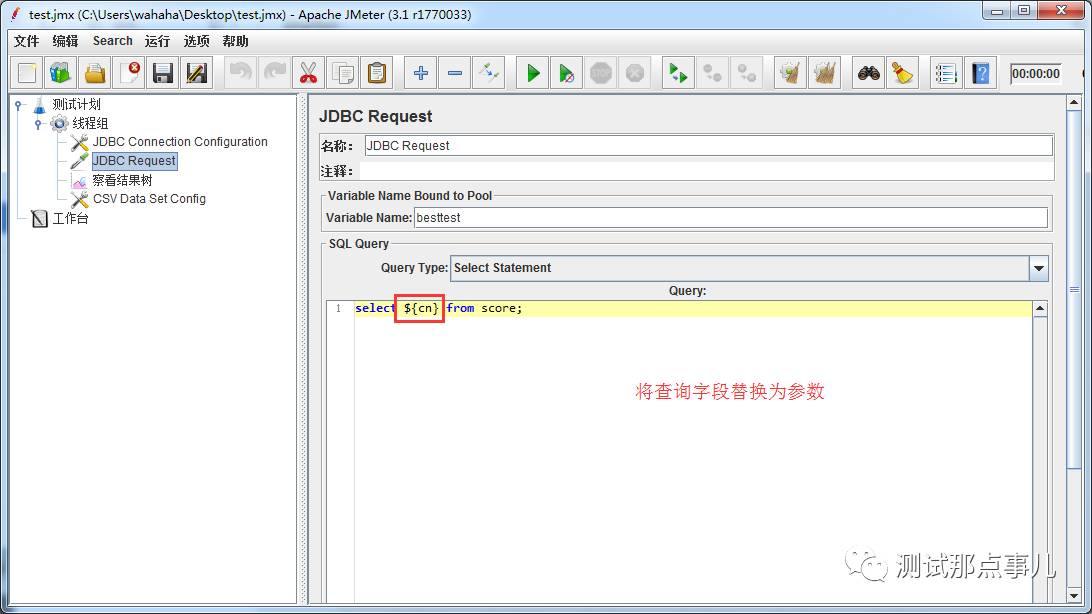The height and width of the screenshot is (614, 1092).
Task: Start test without pauses icon
Action: [x=567, y=73]
